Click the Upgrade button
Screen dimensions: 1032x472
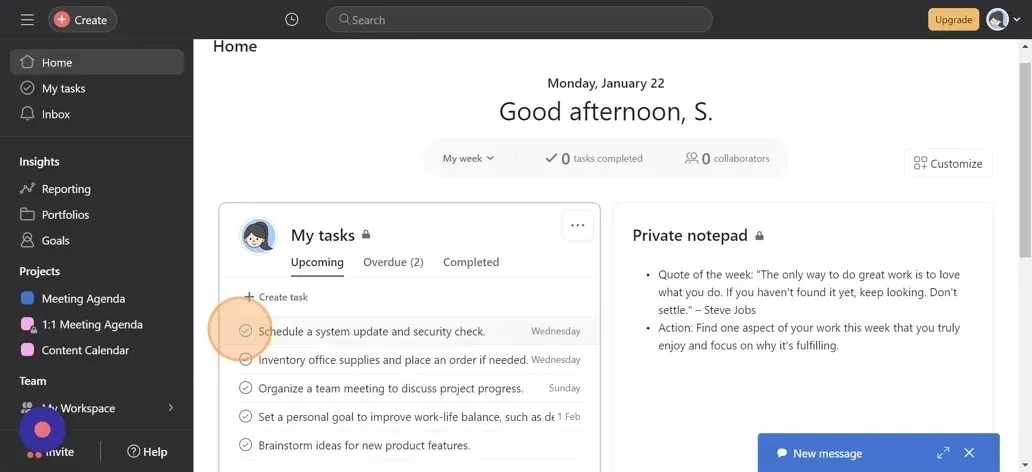tap(953, 20)
